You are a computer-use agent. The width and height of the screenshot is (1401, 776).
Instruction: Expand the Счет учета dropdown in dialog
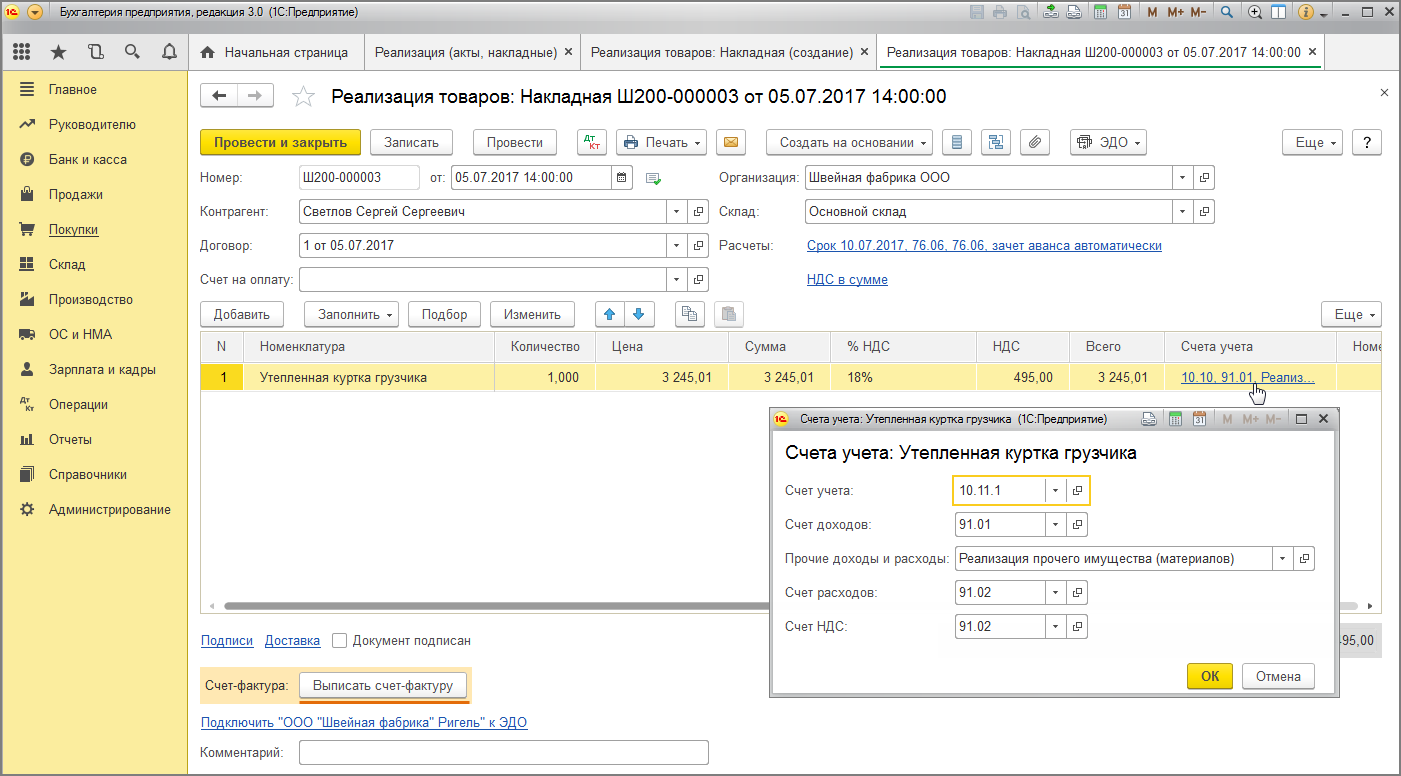pos(1056,490)
